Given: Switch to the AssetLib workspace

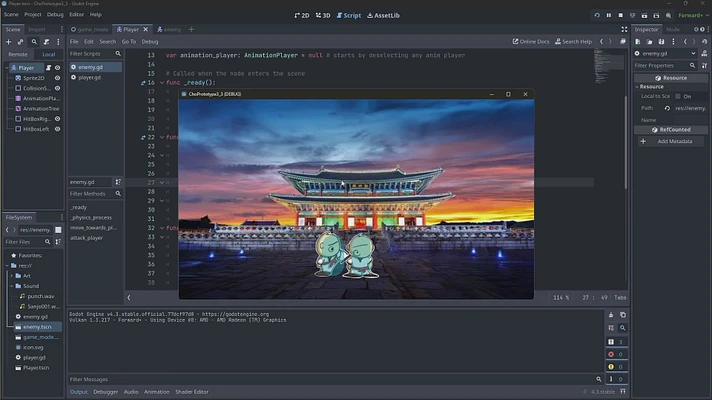Looking at the screenshot, I should coord(383,15).
